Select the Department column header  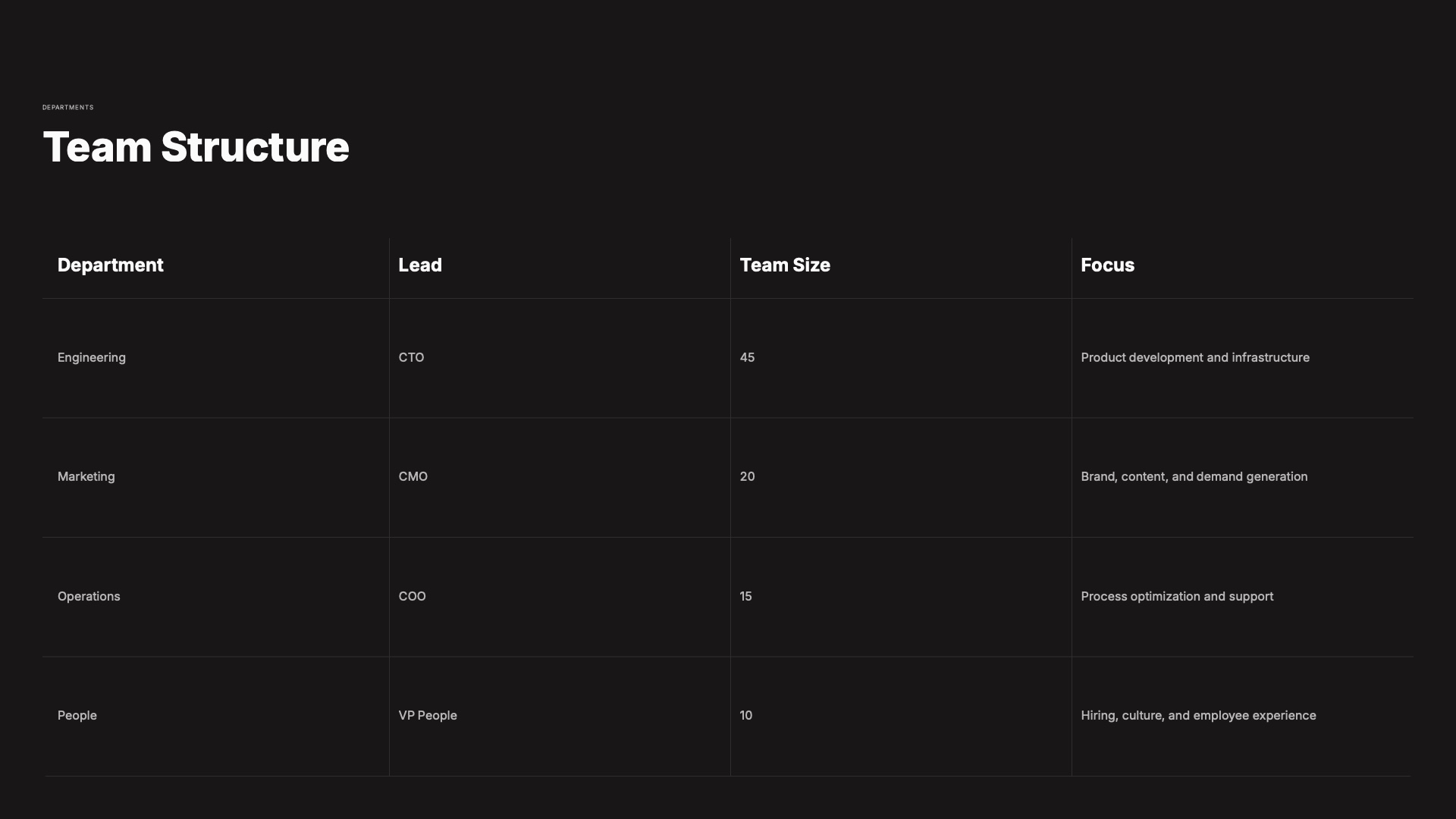[111, 265]
